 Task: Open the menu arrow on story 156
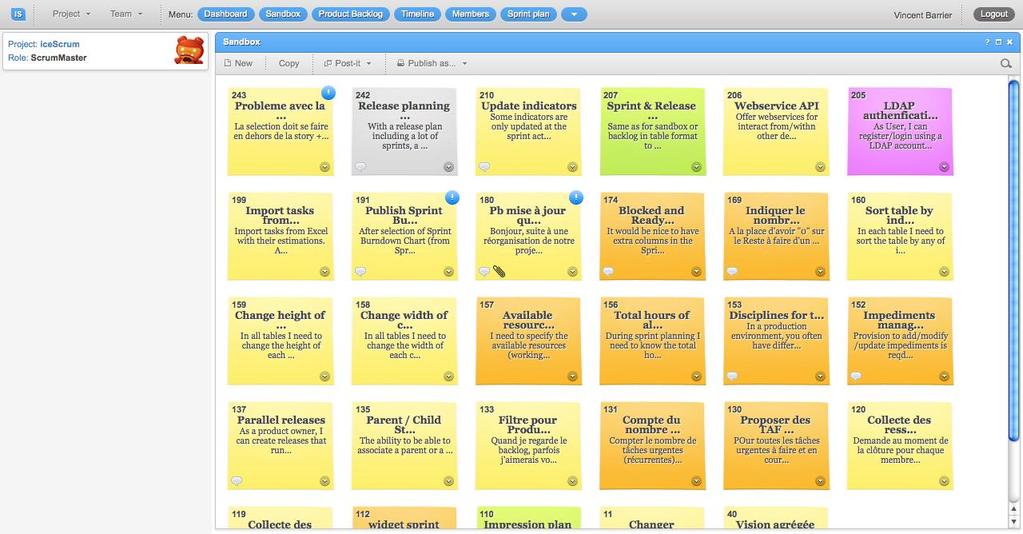[697, 377]
